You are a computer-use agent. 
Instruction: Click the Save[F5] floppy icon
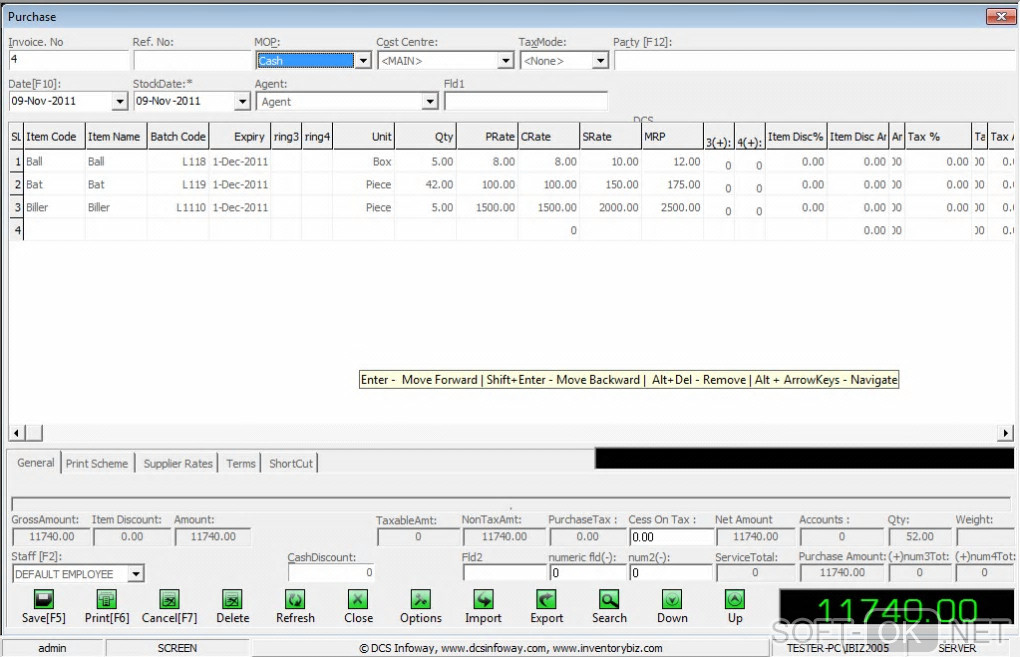[44, 598]
